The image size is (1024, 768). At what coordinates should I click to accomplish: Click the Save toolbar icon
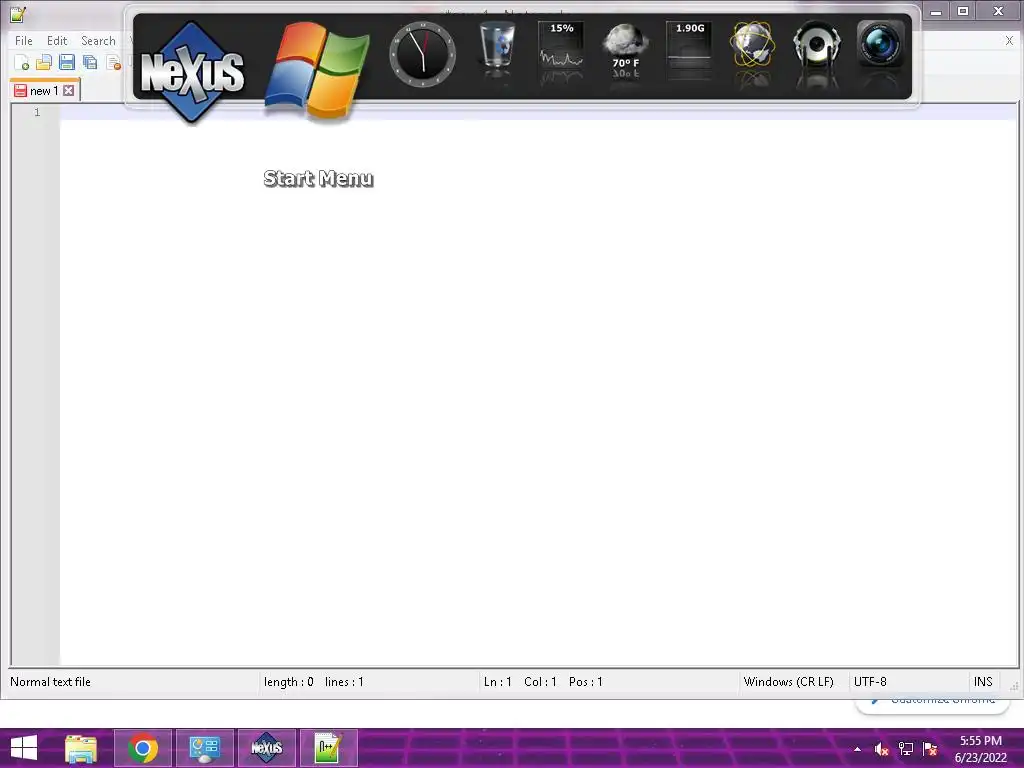click(67, 63)
